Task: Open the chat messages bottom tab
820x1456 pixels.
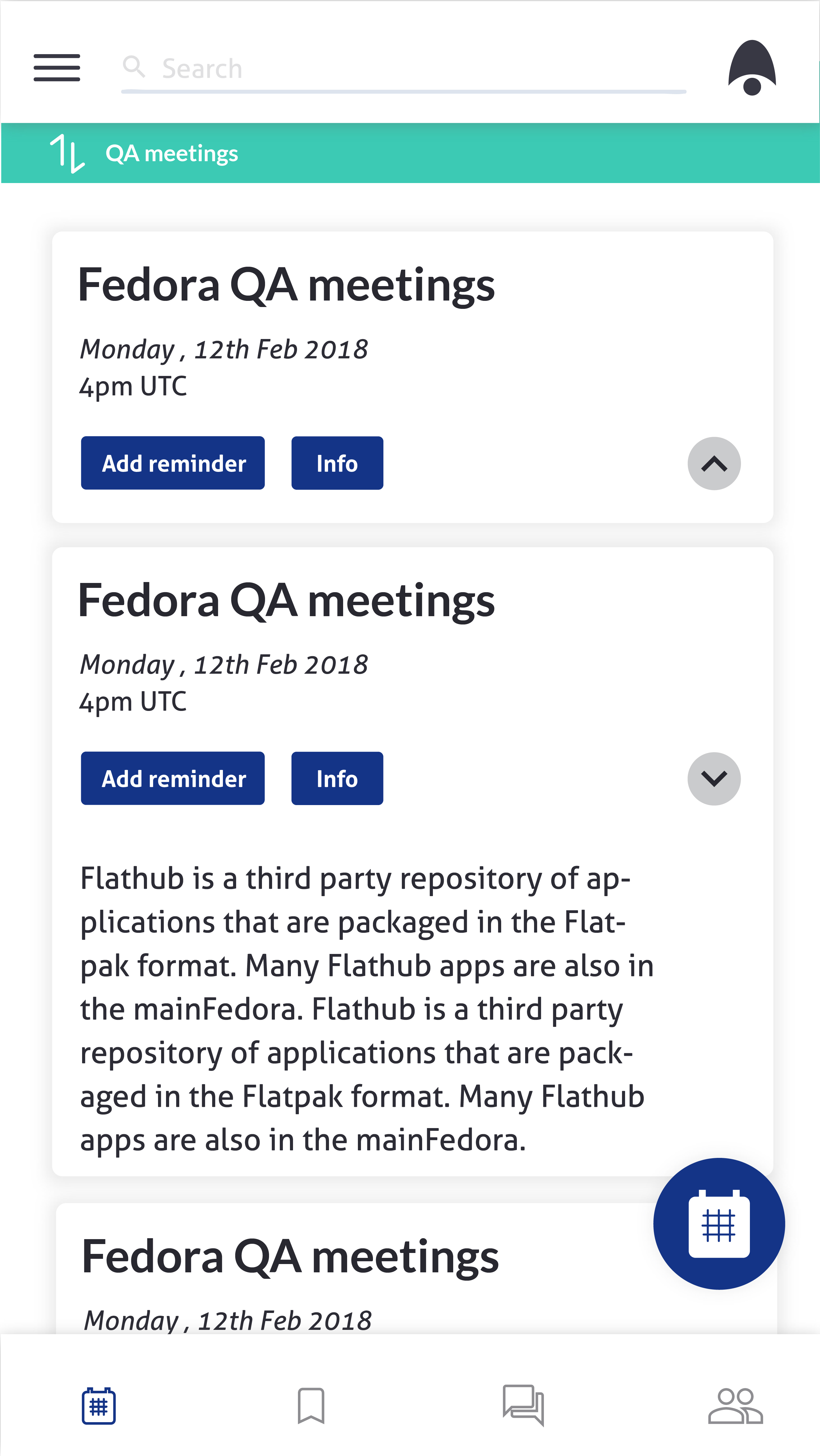Action: pyautogui.click(x=524, y=1405)
